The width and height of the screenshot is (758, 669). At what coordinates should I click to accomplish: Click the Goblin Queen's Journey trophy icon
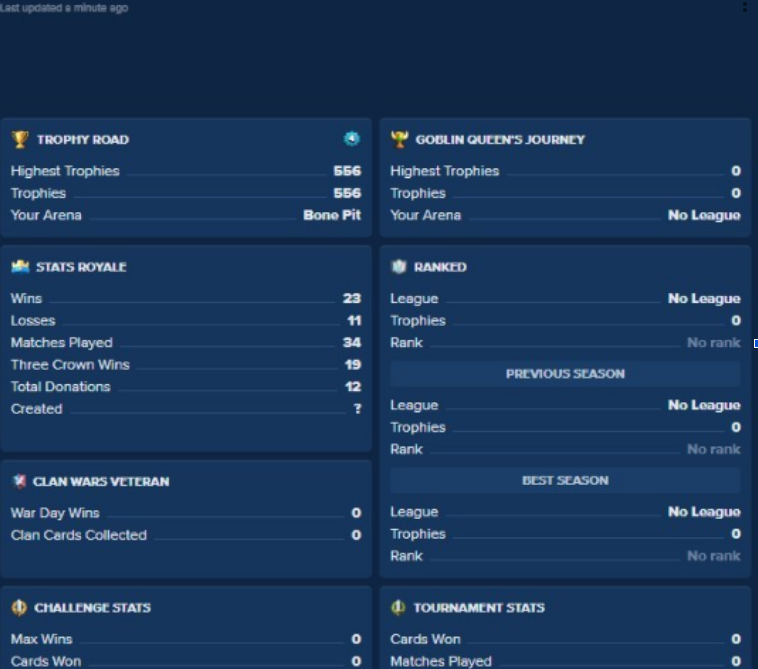399,139
